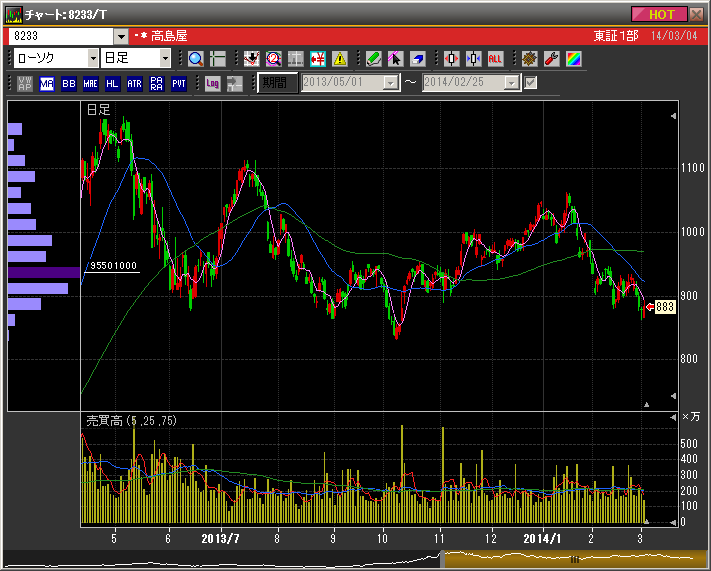Open the rainbow color settings icon
The image size is (711, 571).
point(573,58)
